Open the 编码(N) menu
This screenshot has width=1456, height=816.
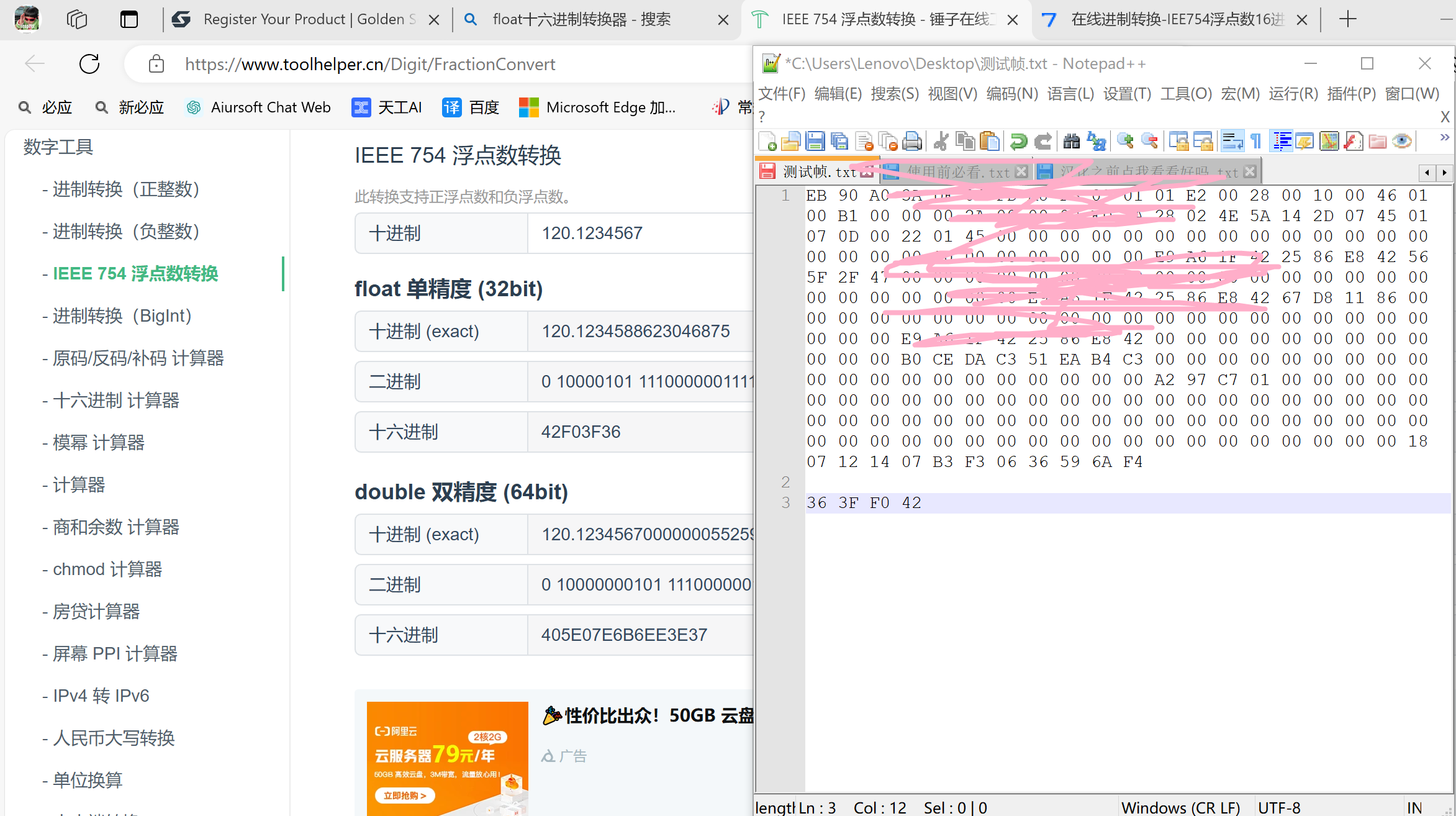pyautogui.click(x=1012, y=94)
